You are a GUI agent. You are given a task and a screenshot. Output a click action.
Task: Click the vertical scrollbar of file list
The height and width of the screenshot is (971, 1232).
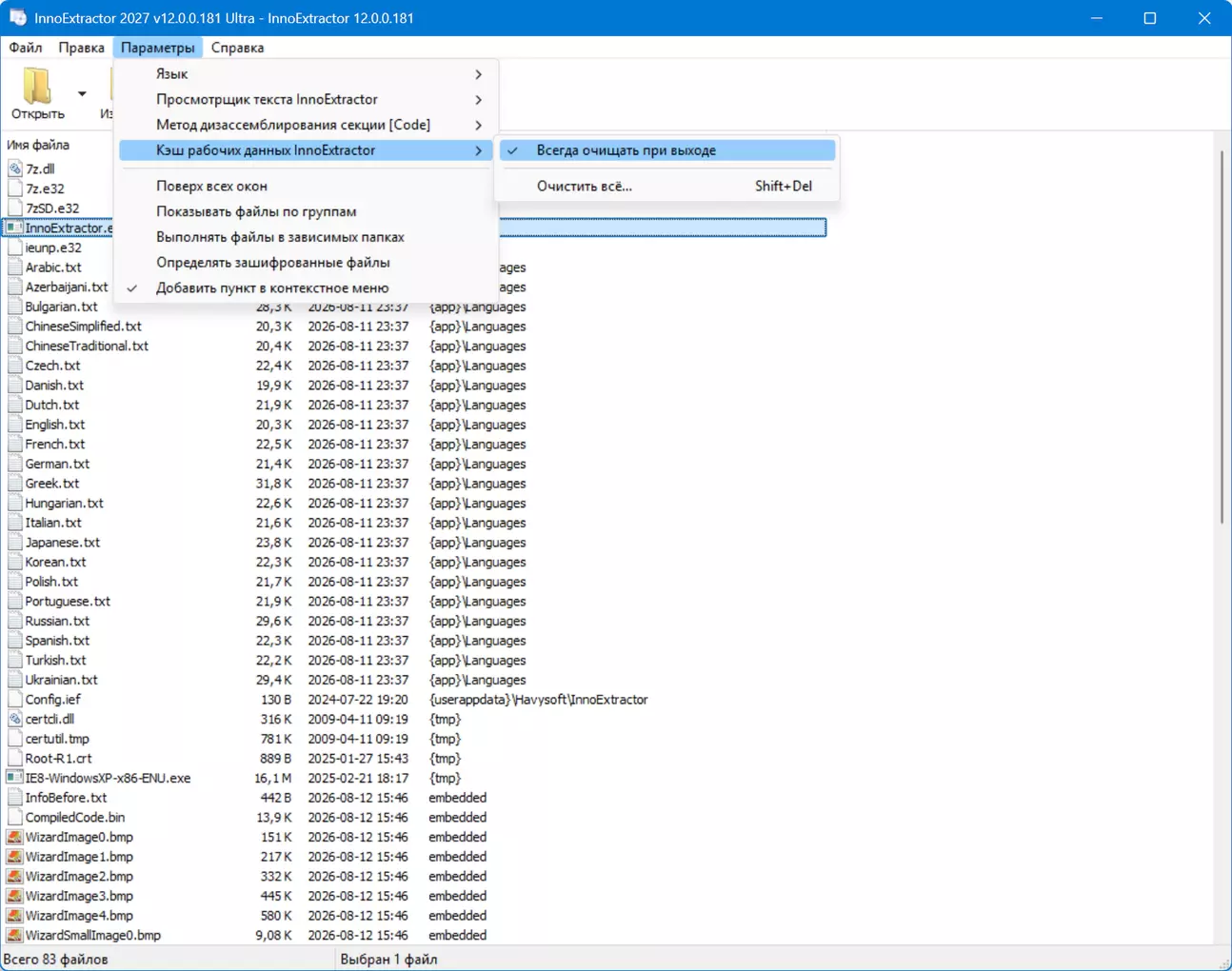click(x=1222, y=335)
